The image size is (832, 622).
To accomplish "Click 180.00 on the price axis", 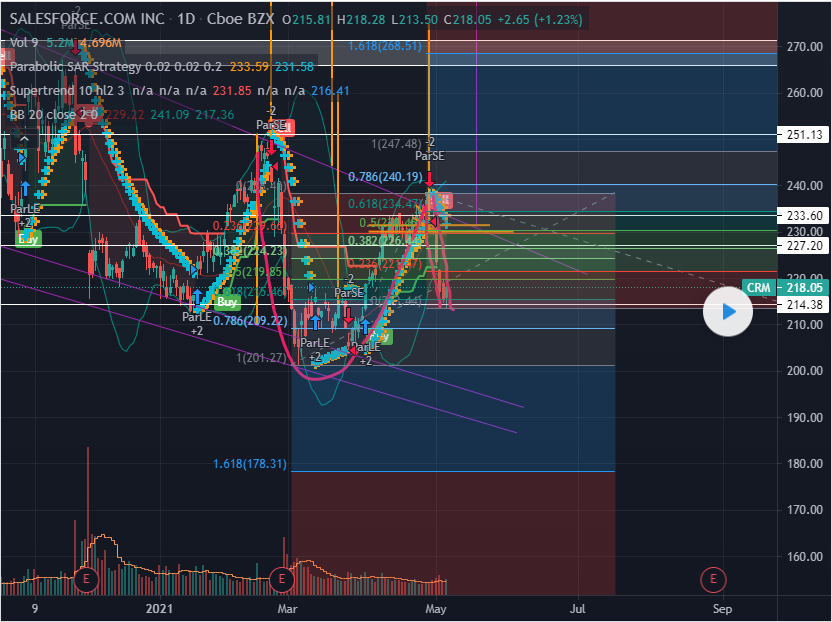I will (x=805, y=464).
